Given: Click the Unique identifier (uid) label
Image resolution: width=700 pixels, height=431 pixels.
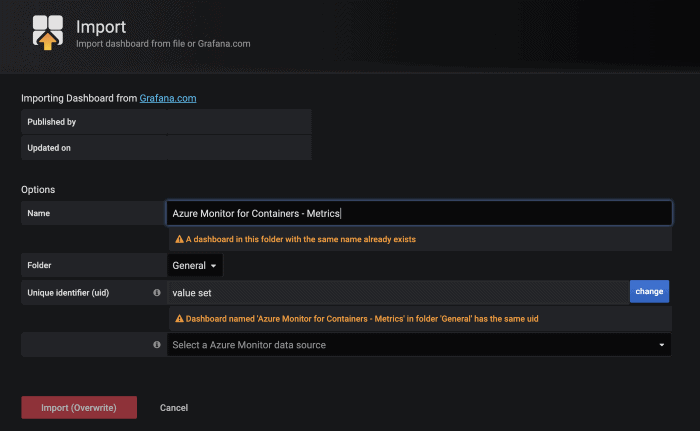Looking at the screenshot, I should 68,293.
